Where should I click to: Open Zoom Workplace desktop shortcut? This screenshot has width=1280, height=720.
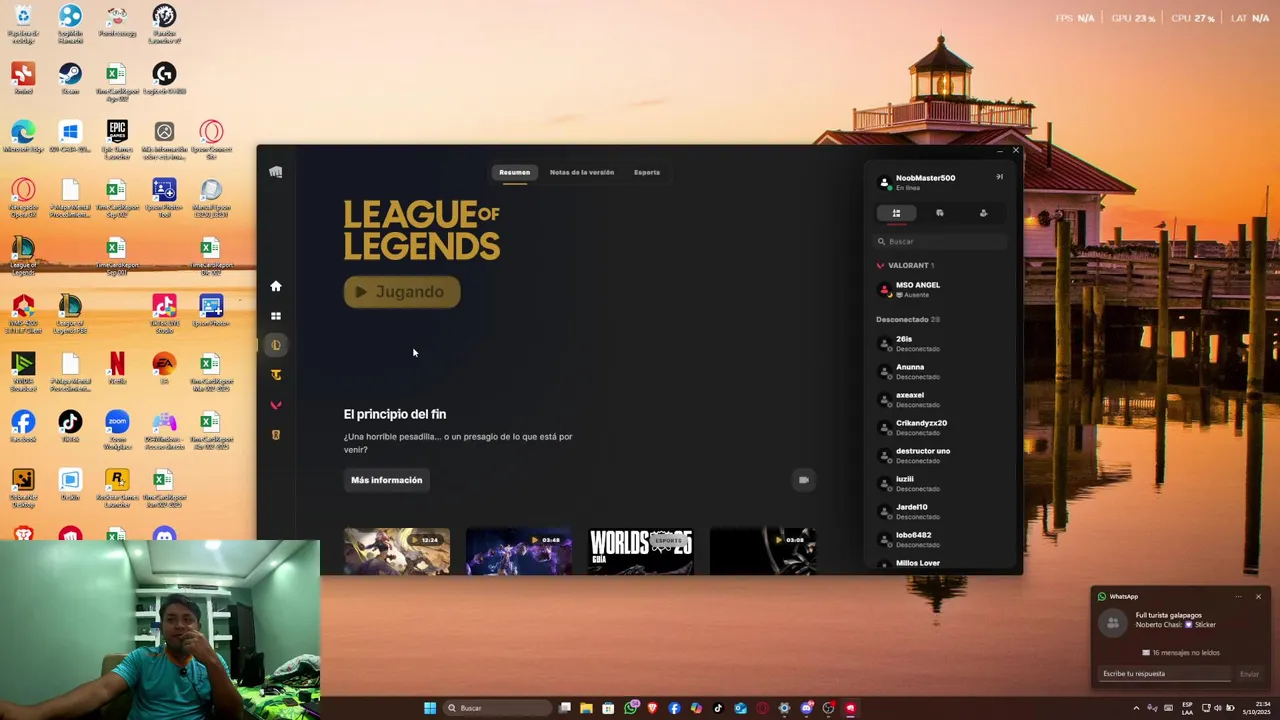coord(117,430)
